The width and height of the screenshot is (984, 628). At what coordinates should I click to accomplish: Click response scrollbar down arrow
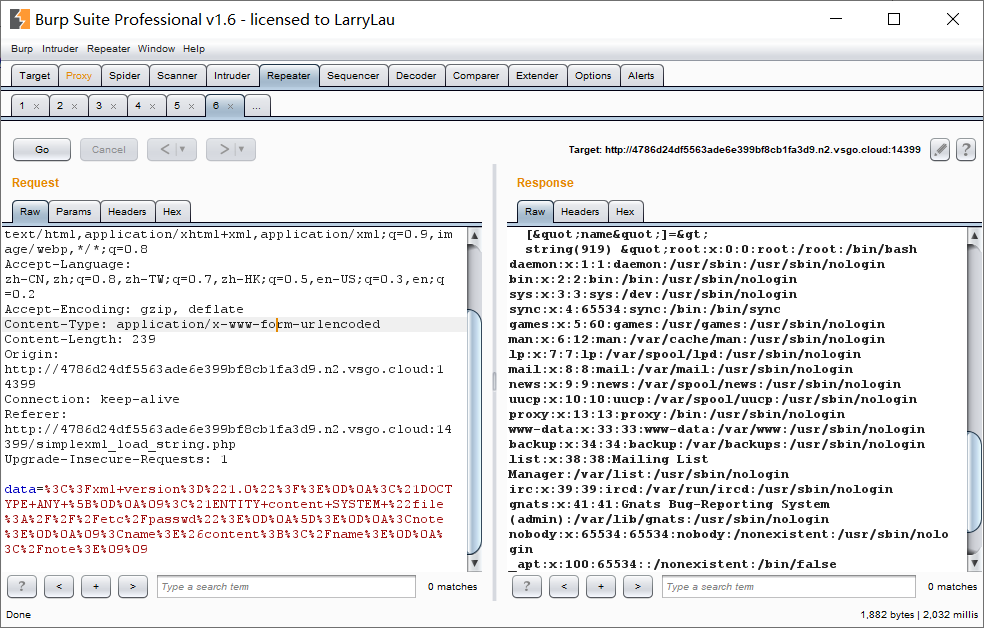pos(974,563)
